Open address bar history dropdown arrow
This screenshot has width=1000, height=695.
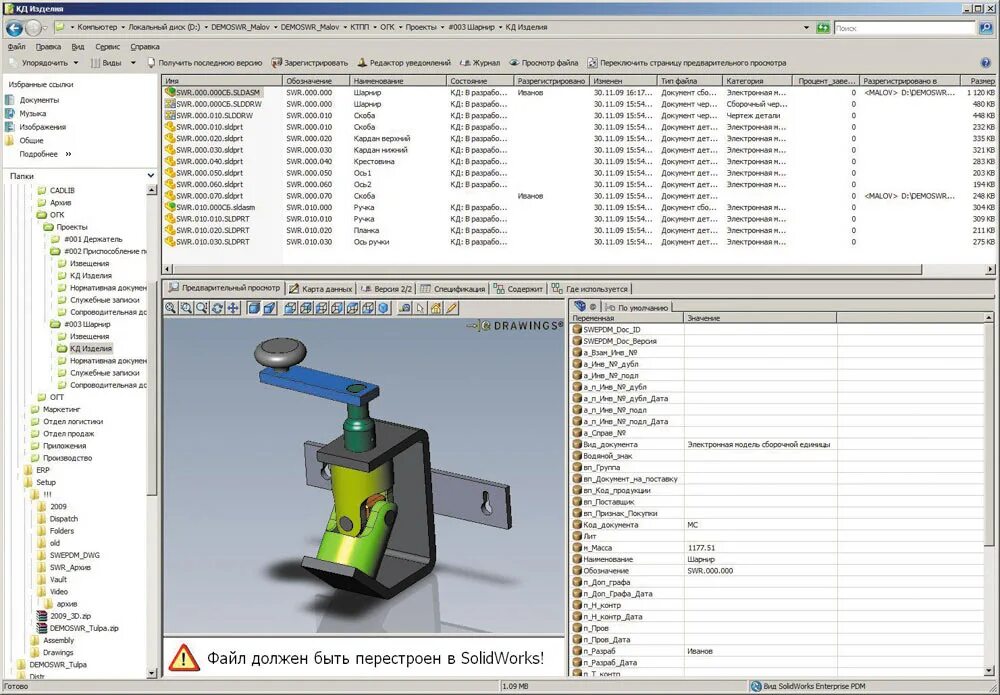806,27
